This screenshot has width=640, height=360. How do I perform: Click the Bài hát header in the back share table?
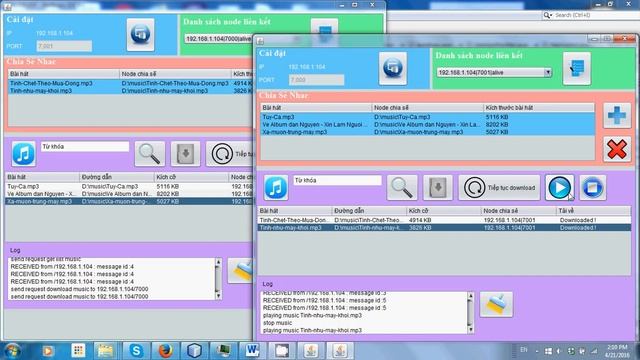pos(64,74)
